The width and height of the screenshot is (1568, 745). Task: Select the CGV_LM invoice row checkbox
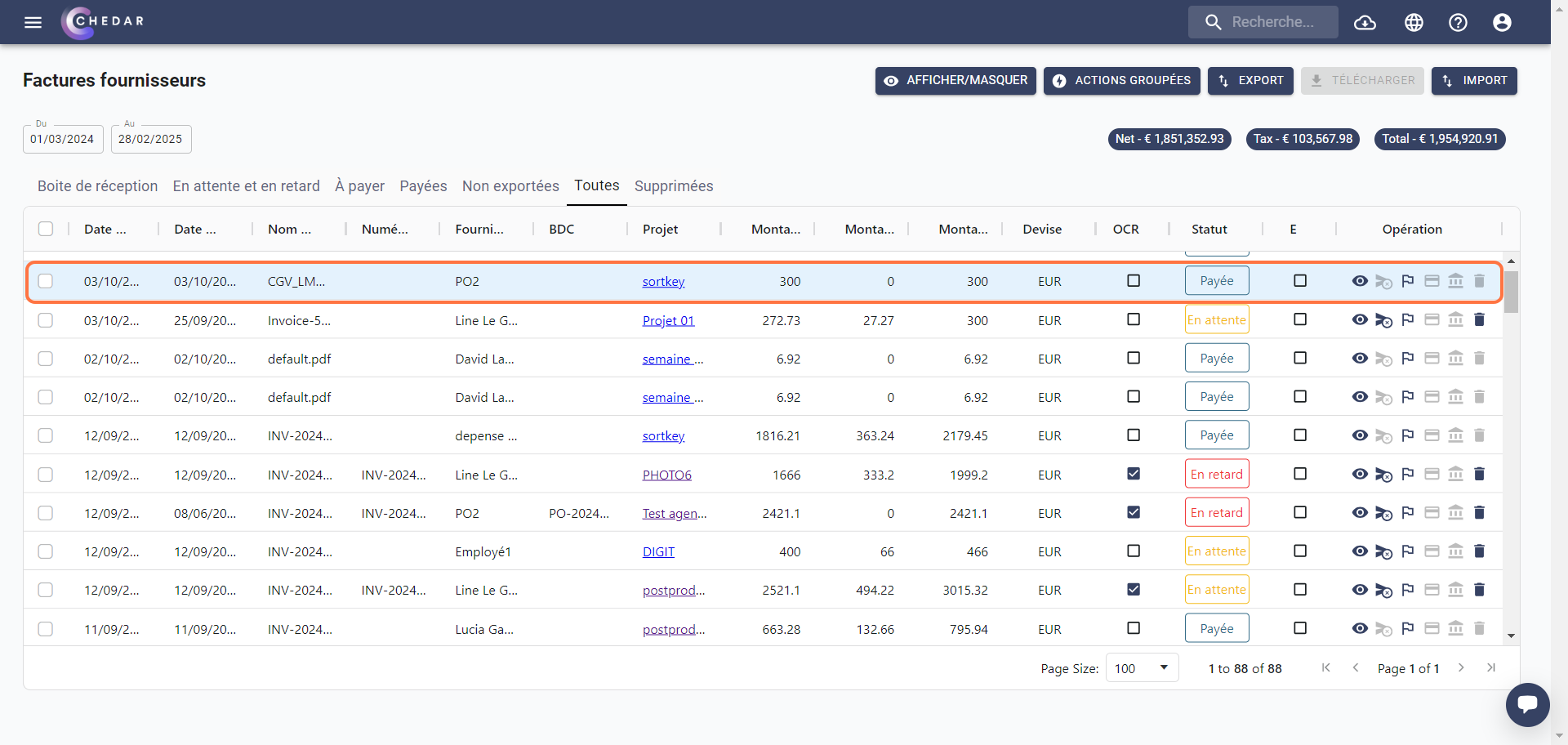[46, 281]
